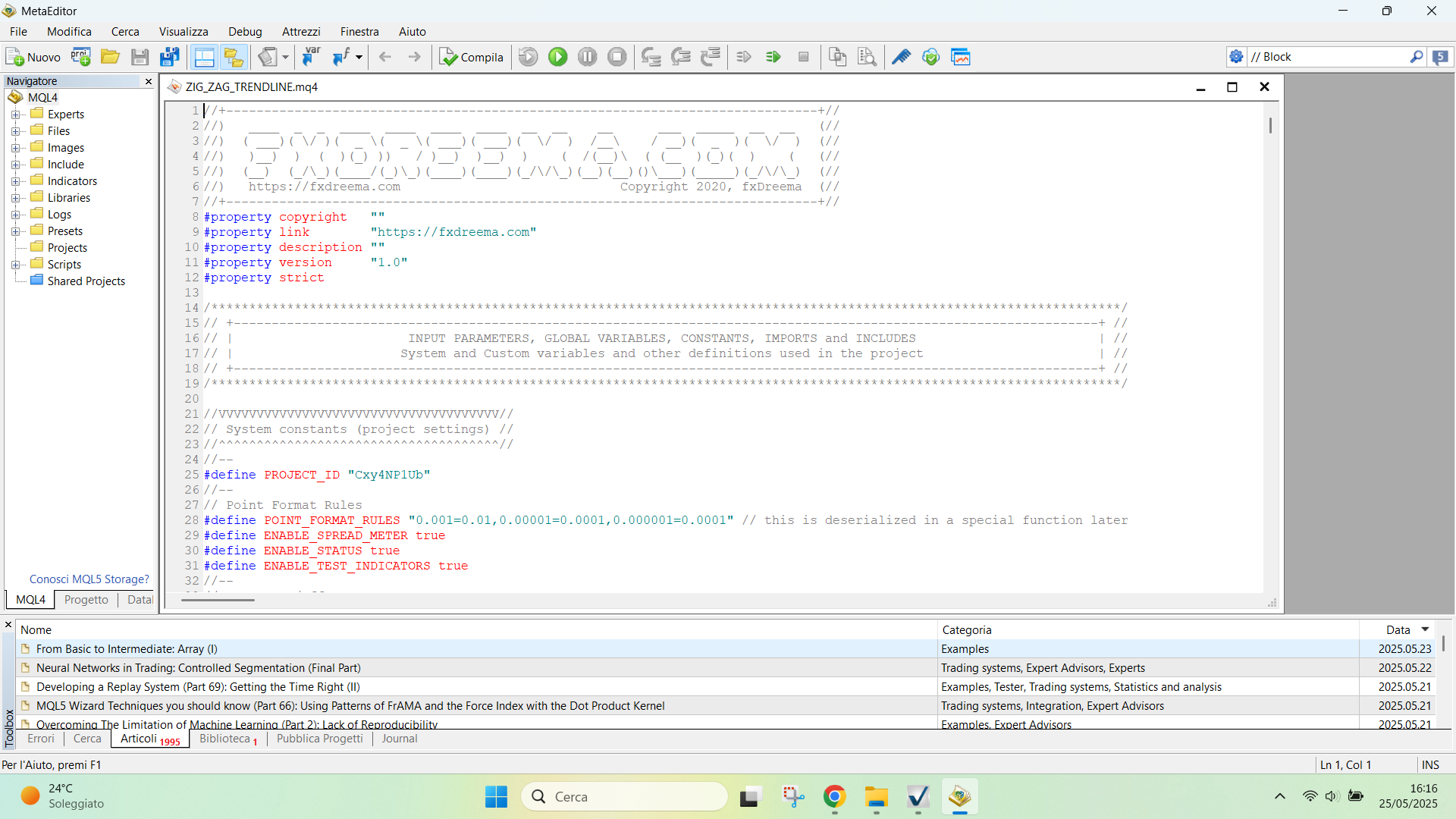
Task: Navigate back with the left arrow
Action: coord(385,57)
